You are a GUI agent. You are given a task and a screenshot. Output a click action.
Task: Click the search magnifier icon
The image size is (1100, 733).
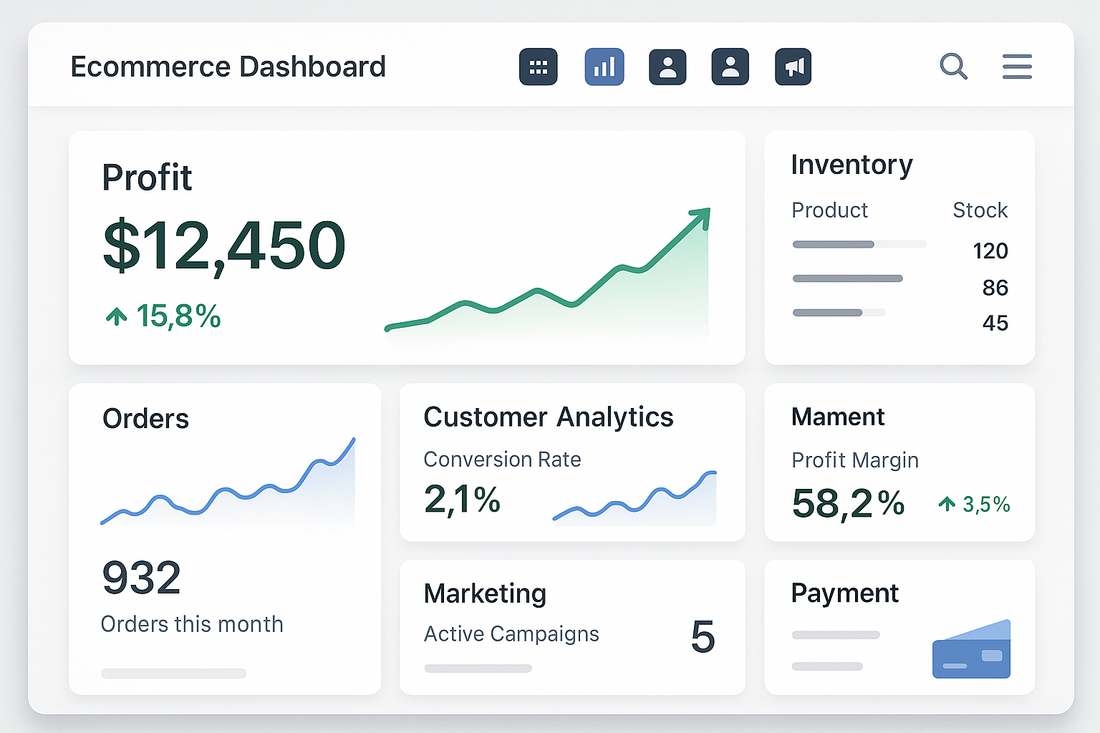click(953, 66)
